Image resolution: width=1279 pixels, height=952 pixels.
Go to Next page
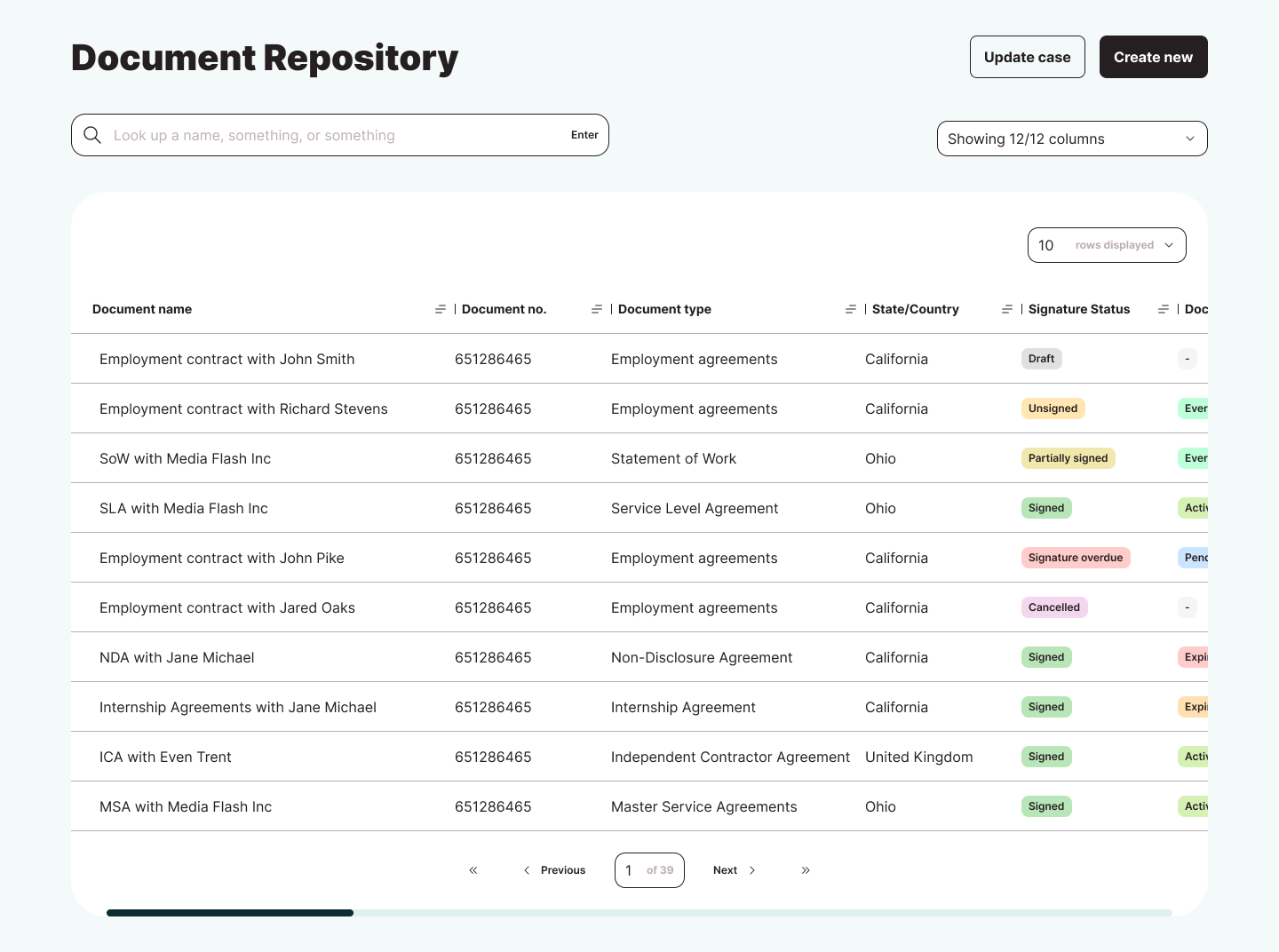point(734,870)
